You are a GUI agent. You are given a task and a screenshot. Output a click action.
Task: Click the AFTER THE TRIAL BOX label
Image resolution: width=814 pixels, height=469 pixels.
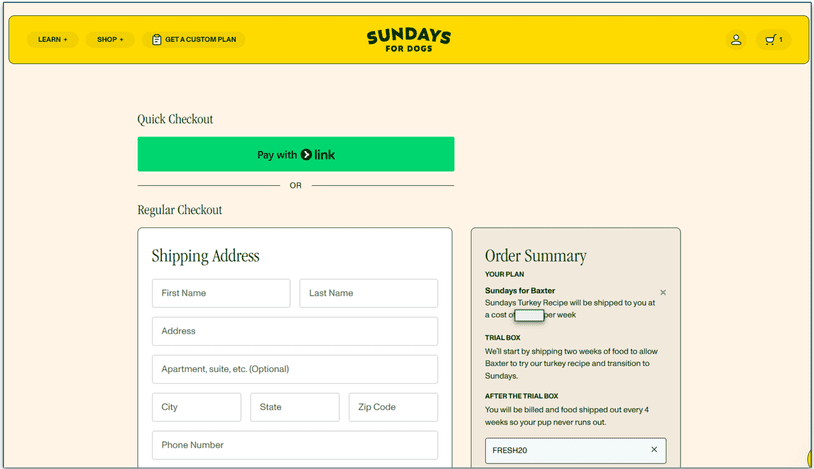(x=522, y=396)
